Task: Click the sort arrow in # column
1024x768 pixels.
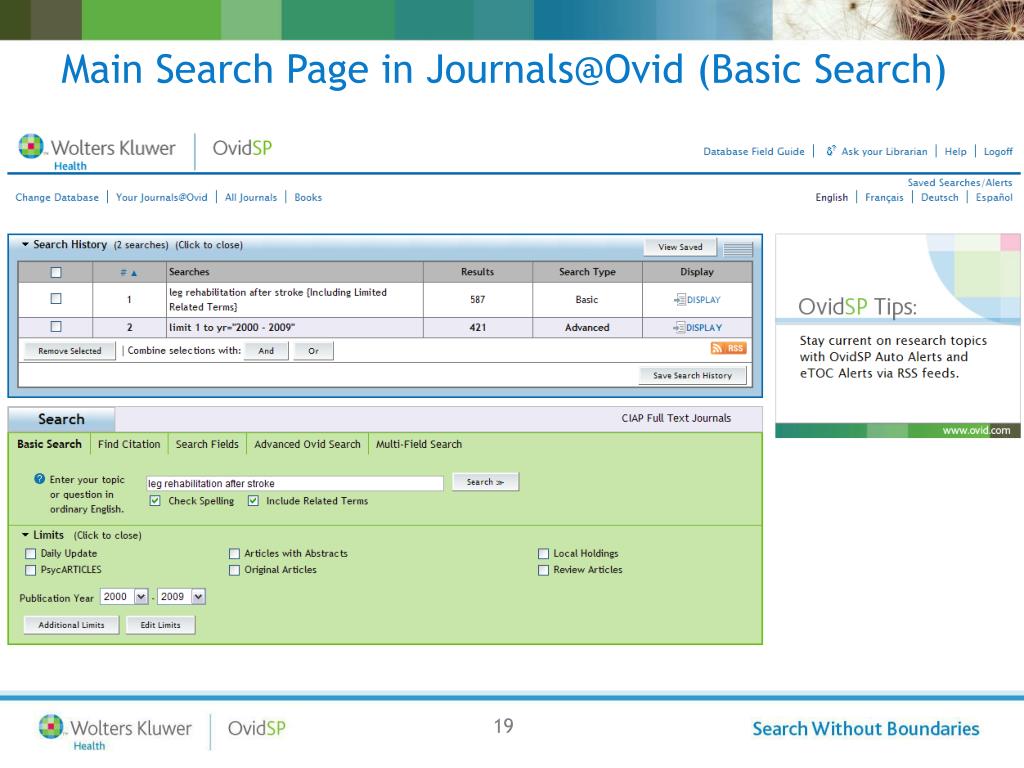Action: (134, 273)
